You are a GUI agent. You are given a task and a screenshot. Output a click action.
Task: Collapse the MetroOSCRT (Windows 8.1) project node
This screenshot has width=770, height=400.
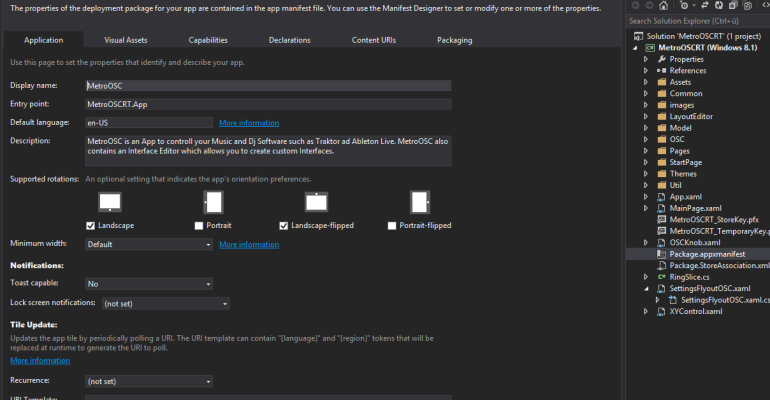click(x=635, y=48)
